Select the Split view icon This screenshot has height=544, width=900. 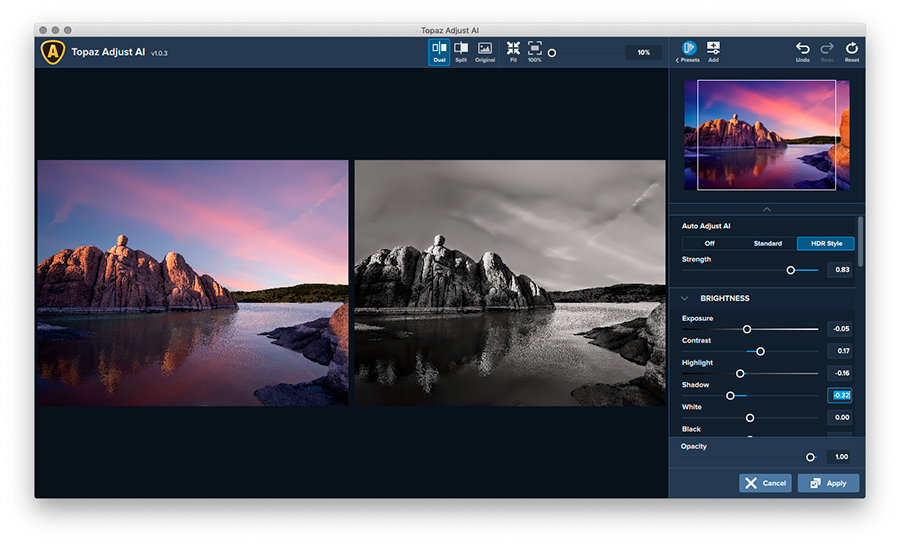point(461,51)
